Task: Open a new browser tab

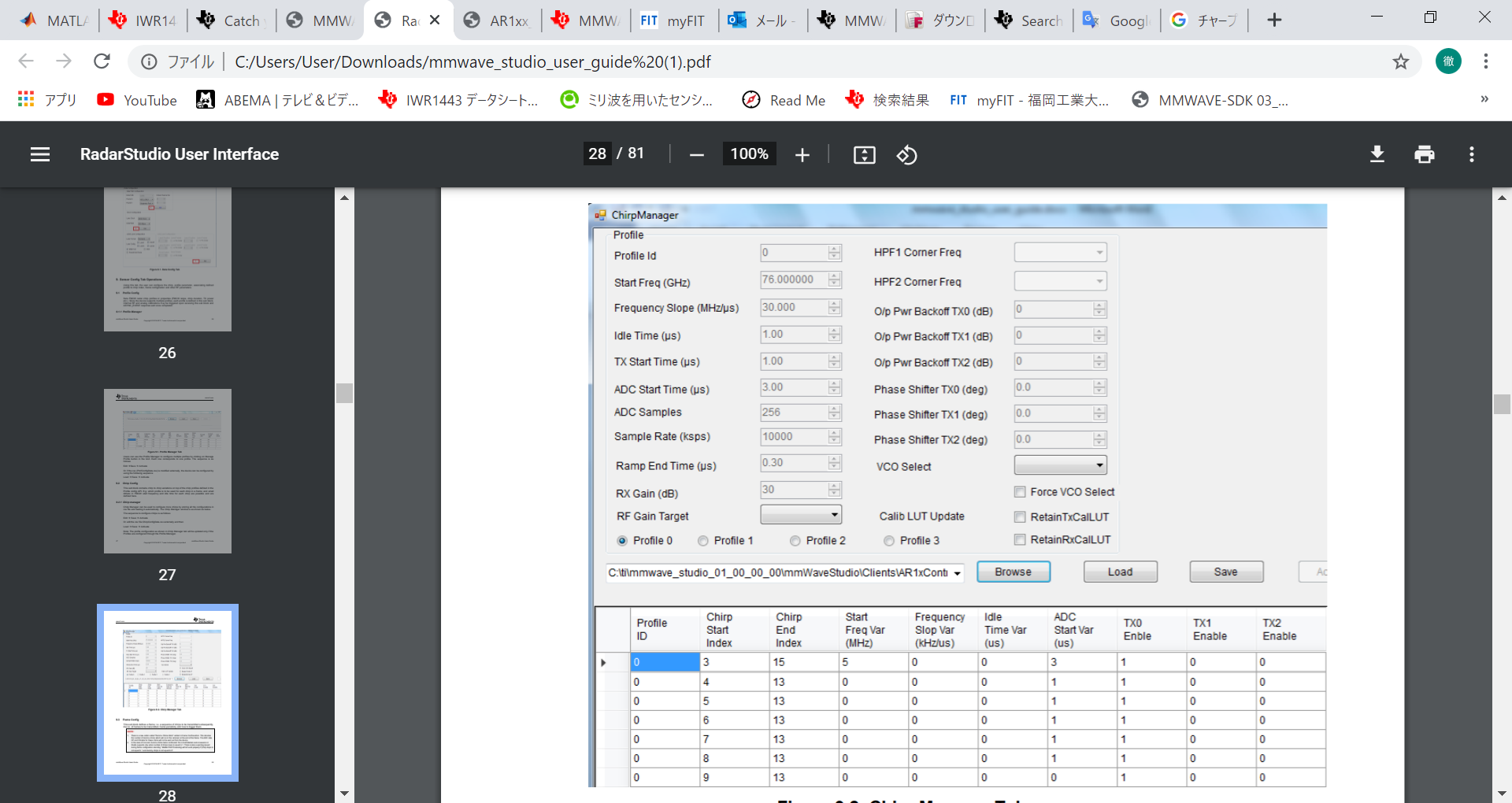Action: coord(1274,20)
